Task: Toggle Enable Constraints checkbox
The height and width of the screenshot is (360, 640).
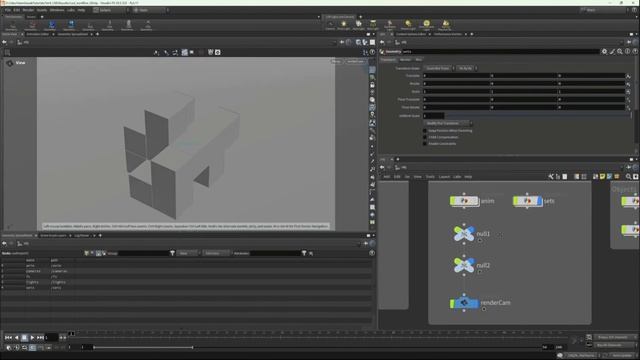Action: (425, 144)
